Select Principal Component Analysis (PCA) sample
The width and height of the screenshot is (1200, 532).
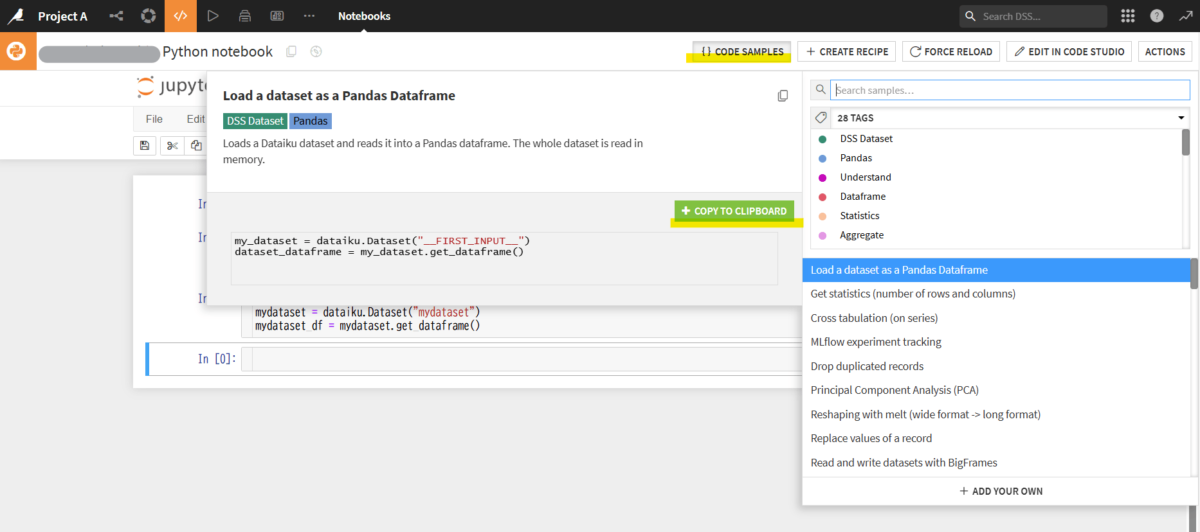click(x=997, y=390)
